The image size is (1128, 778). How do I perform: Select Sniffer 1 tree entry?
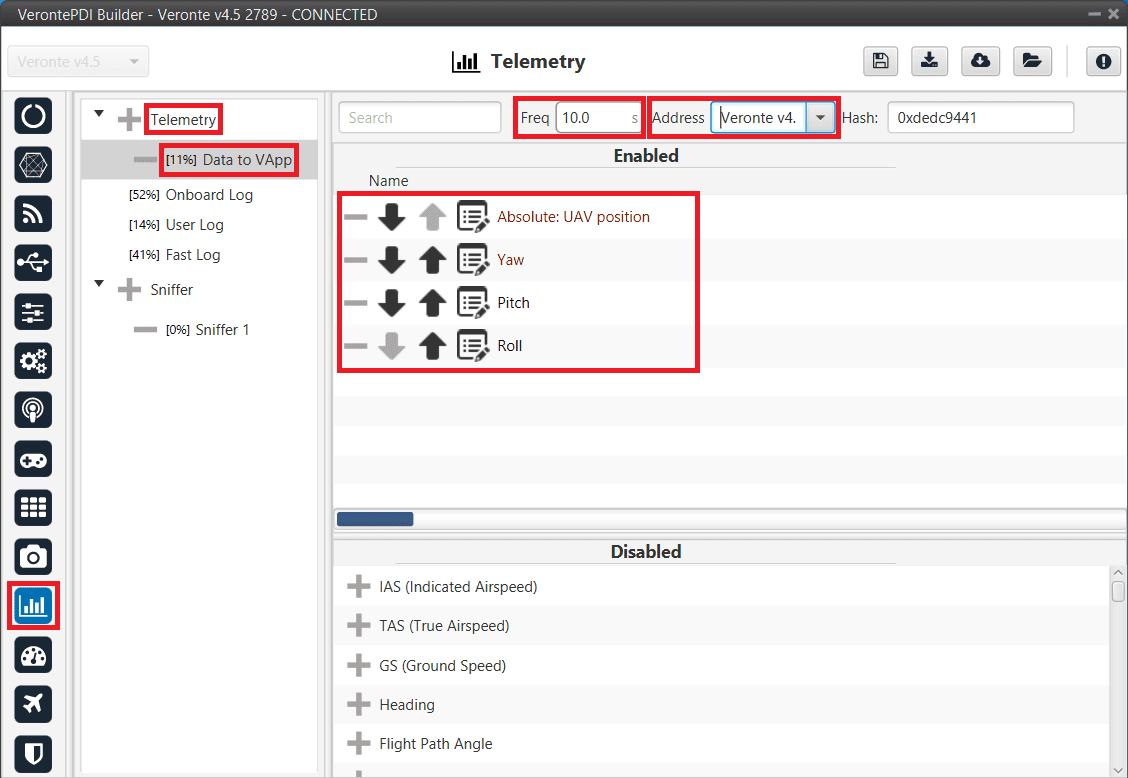[222, 330]
